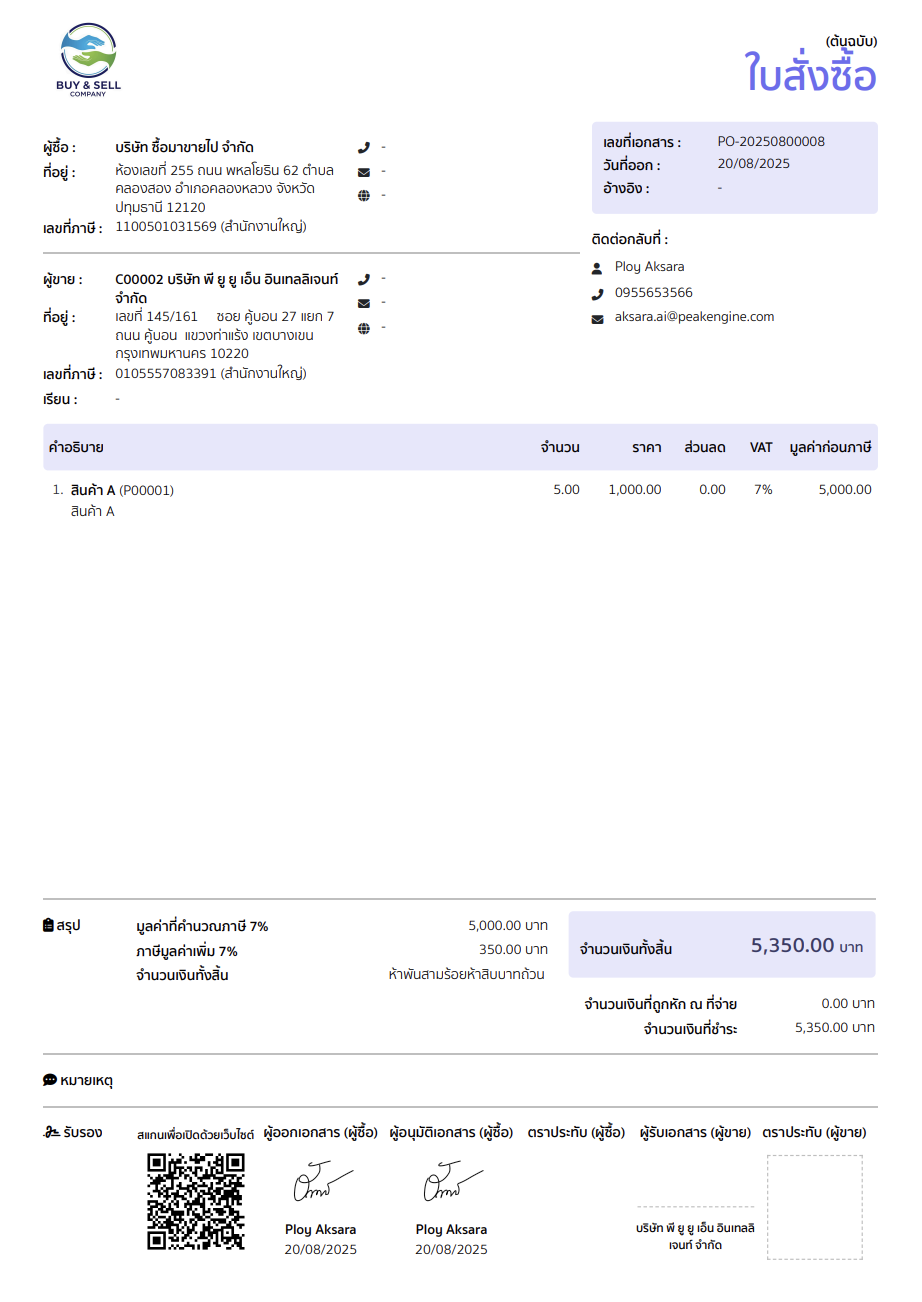
Task: Click the seller's phone icon
Action: (x=364, y=279)
